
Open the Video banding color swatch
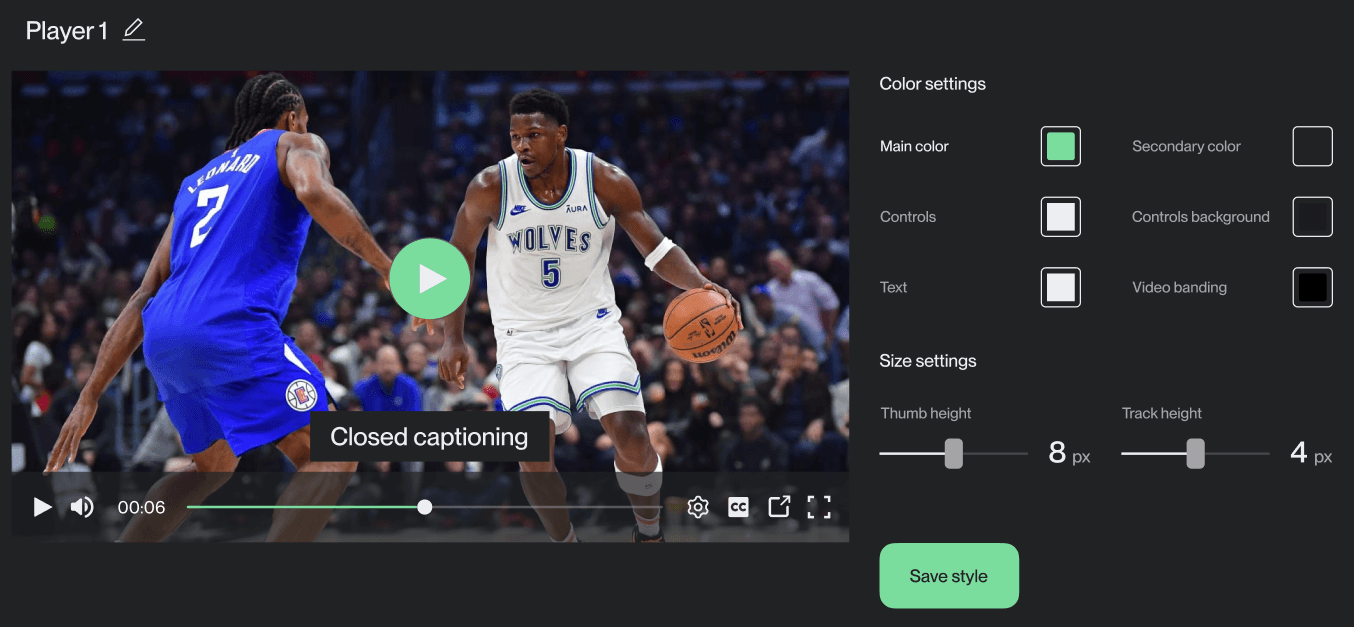1313,288
